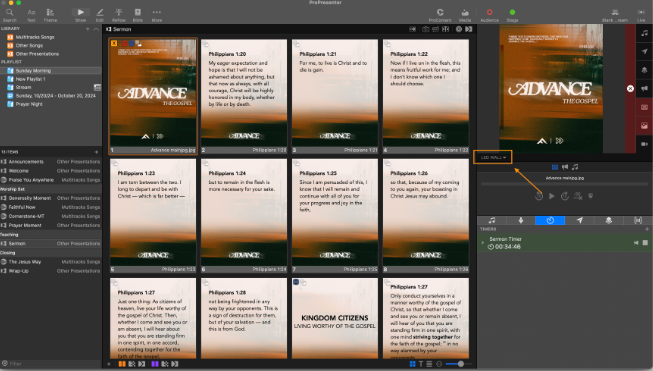The height and width of the screenshot is (371, 653).
Task: Click the media progress scrubber bar
Action: pyautogui.click(x=565, y=184)
